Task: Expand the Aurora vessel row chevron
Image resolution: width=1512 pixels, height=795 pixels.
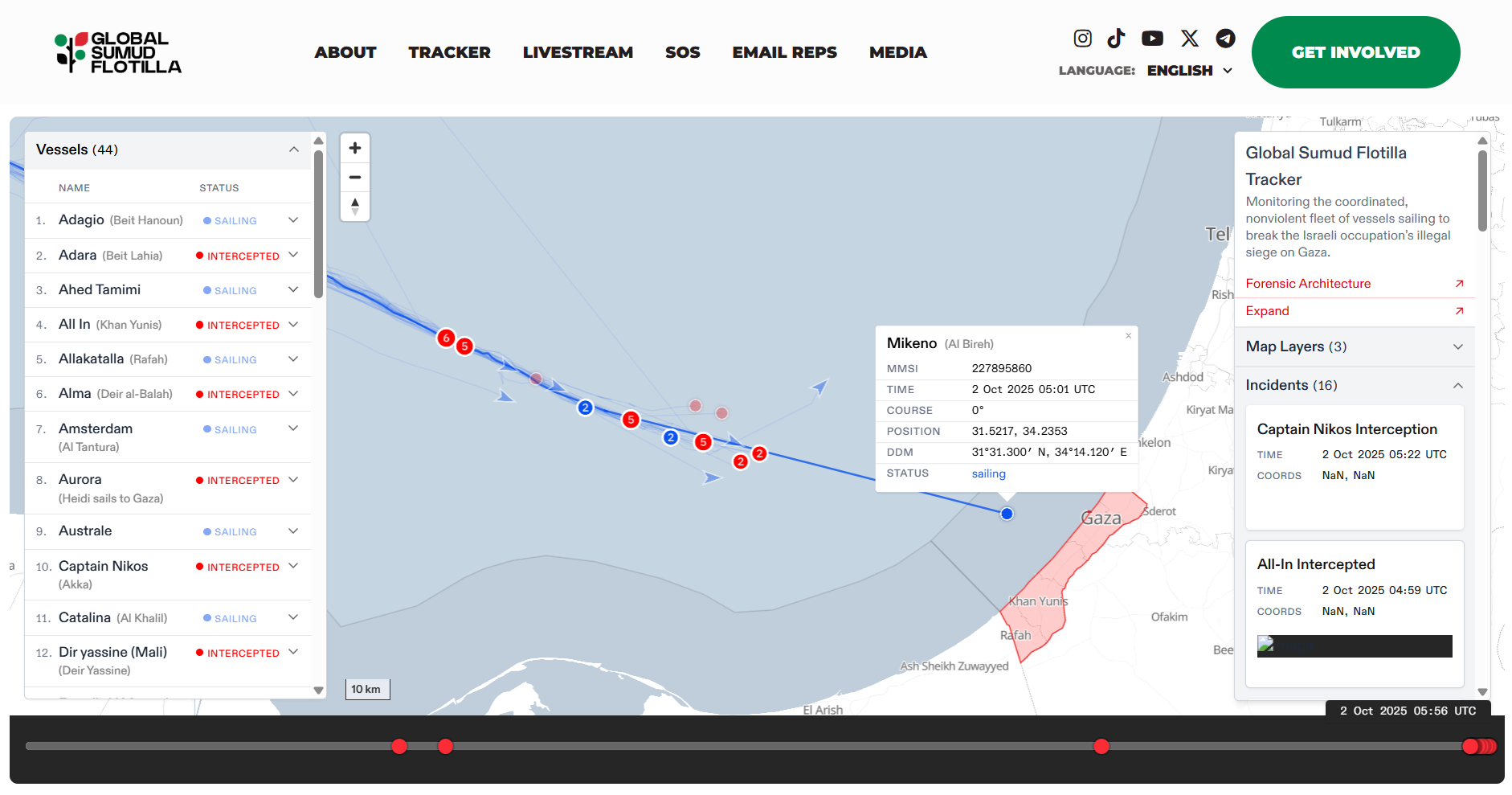Action: 293,479
